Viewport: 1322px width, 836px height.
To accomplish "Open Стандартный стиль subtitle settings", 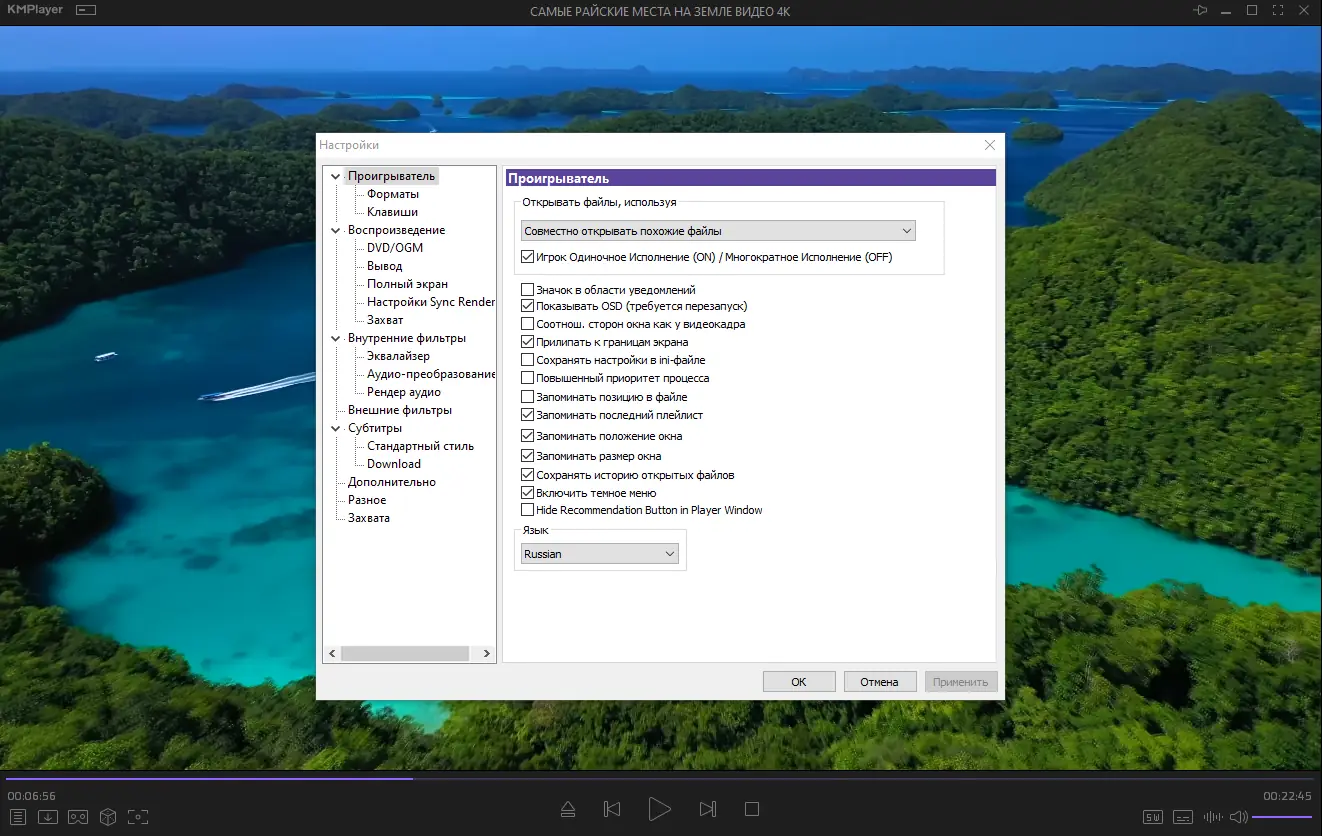I will pyautogui.click(x=420, y=446).
